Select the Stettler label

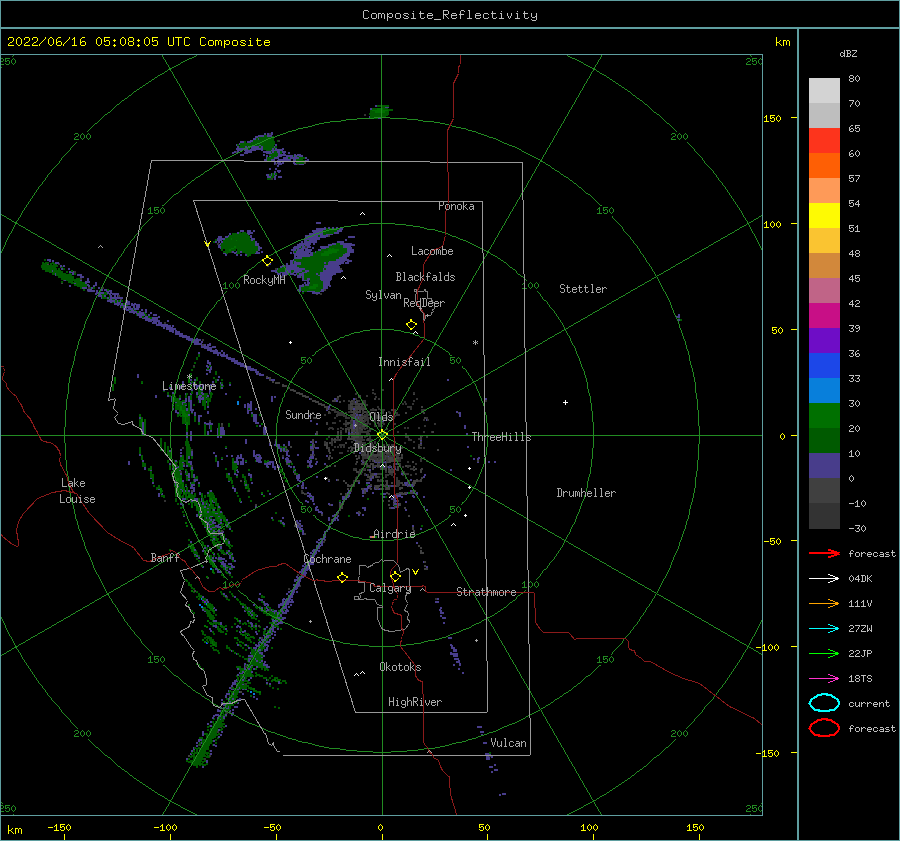pyautogui.click(x=583, y=289)
